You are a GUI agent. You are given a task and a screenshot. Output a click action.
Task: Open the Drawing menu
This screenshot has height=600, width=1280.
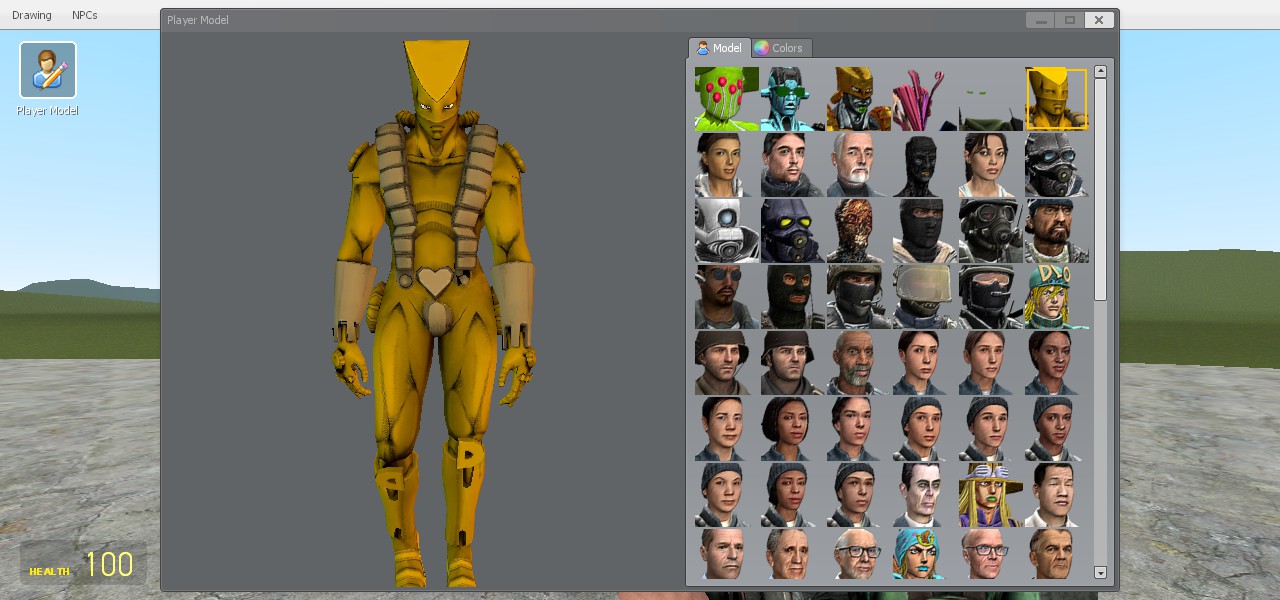pos(32,15)
